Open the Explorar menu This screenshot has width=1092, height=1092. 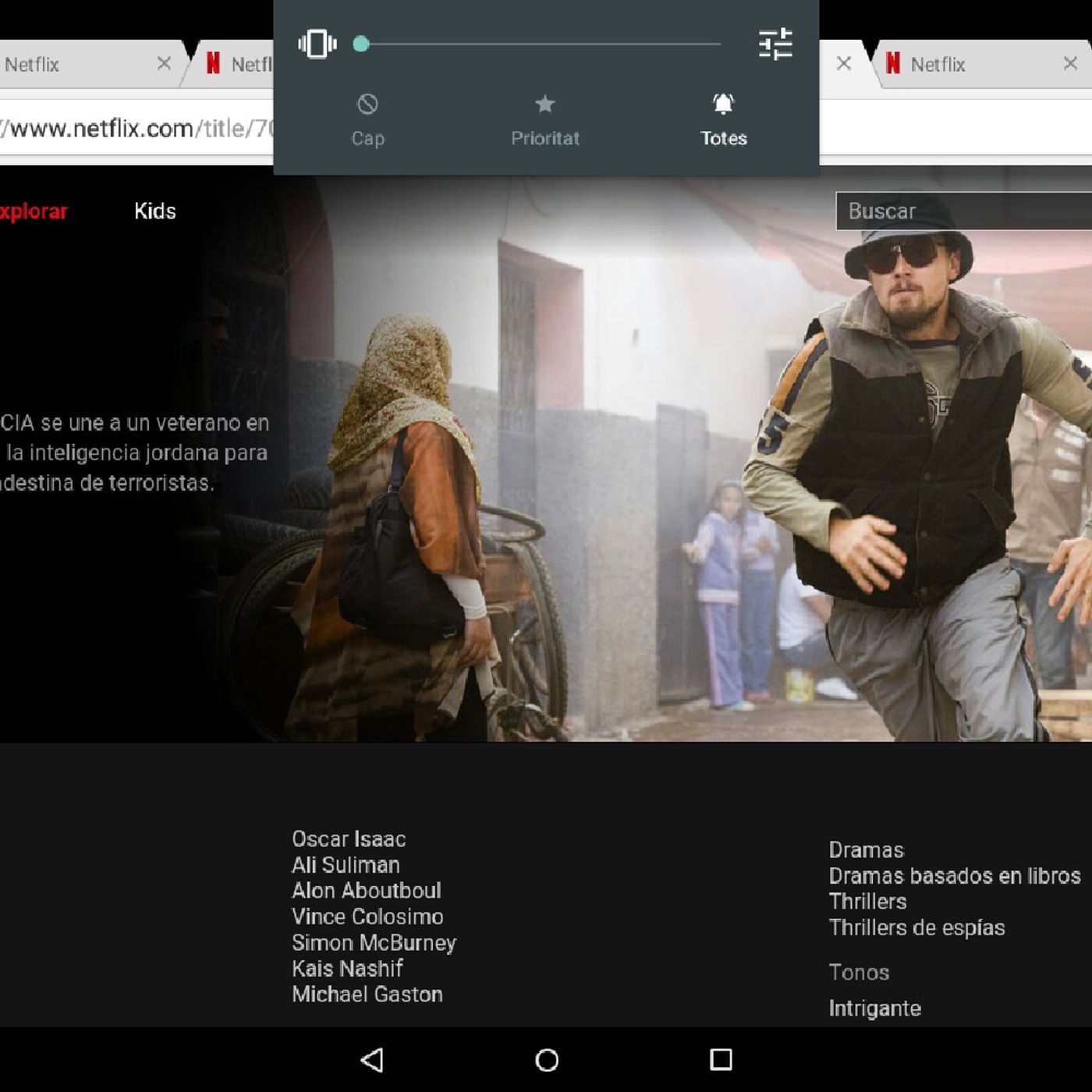(x=34, y=211)
